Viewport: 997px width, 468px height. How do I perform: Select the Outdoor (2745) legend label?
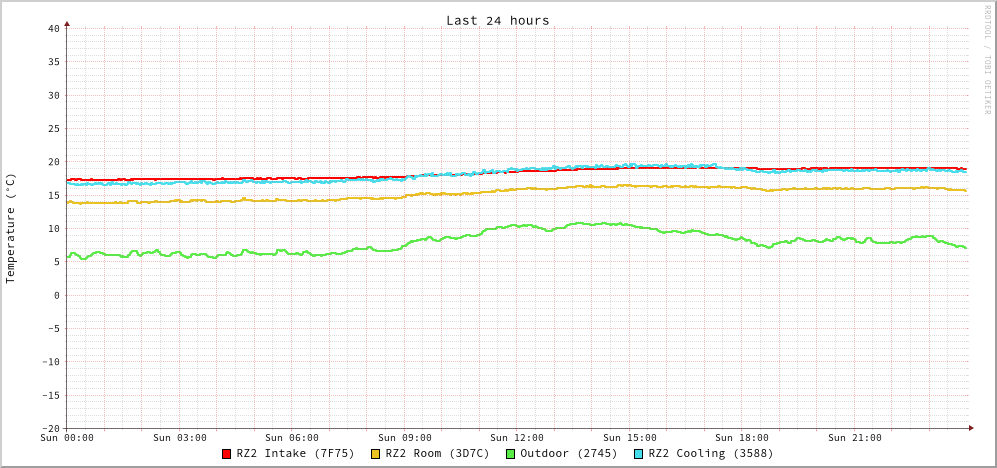(568, 453)
